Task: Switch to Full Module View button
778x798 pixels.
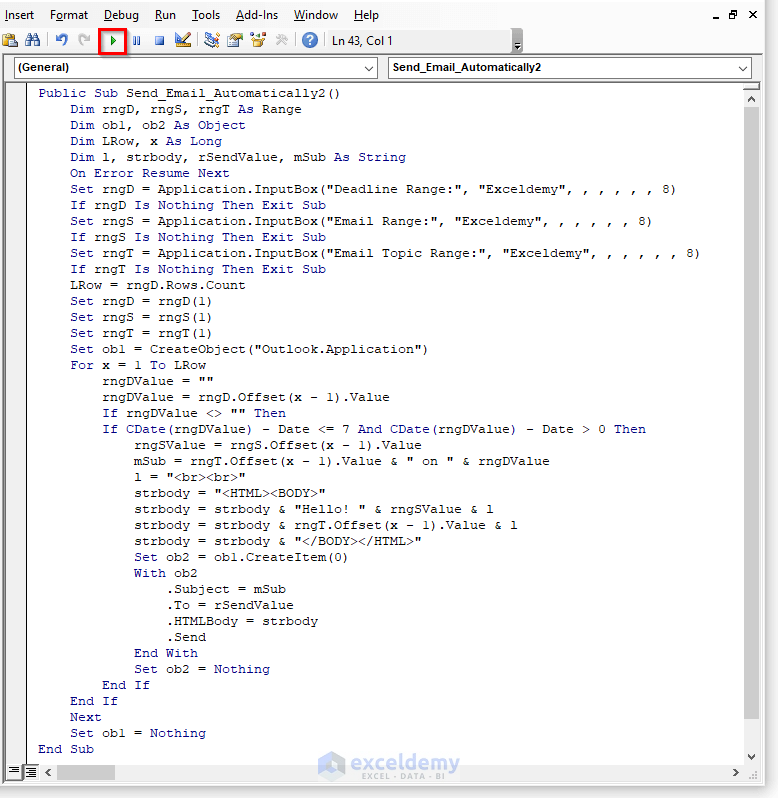Action: (x=31, y=772)
